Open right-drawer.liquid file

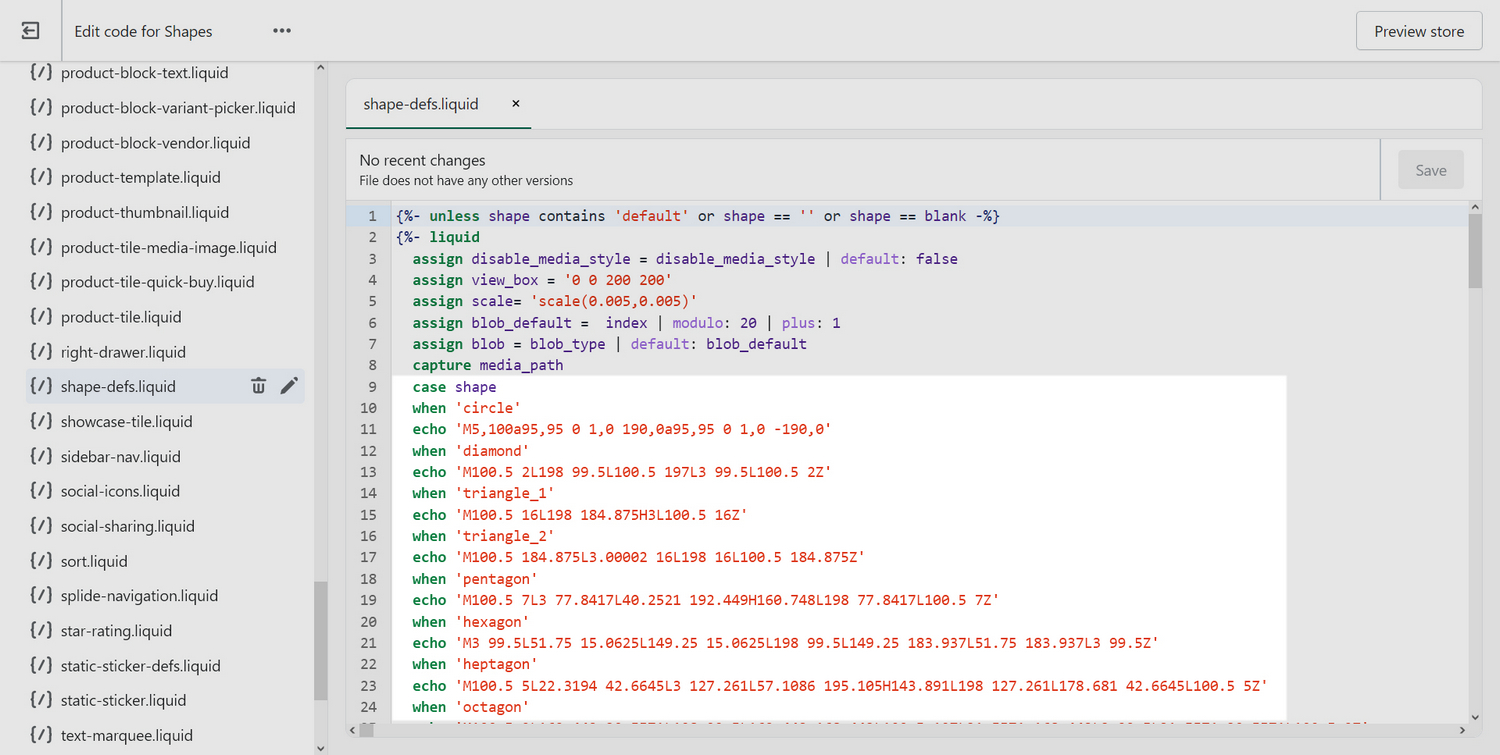coord(123,352)
